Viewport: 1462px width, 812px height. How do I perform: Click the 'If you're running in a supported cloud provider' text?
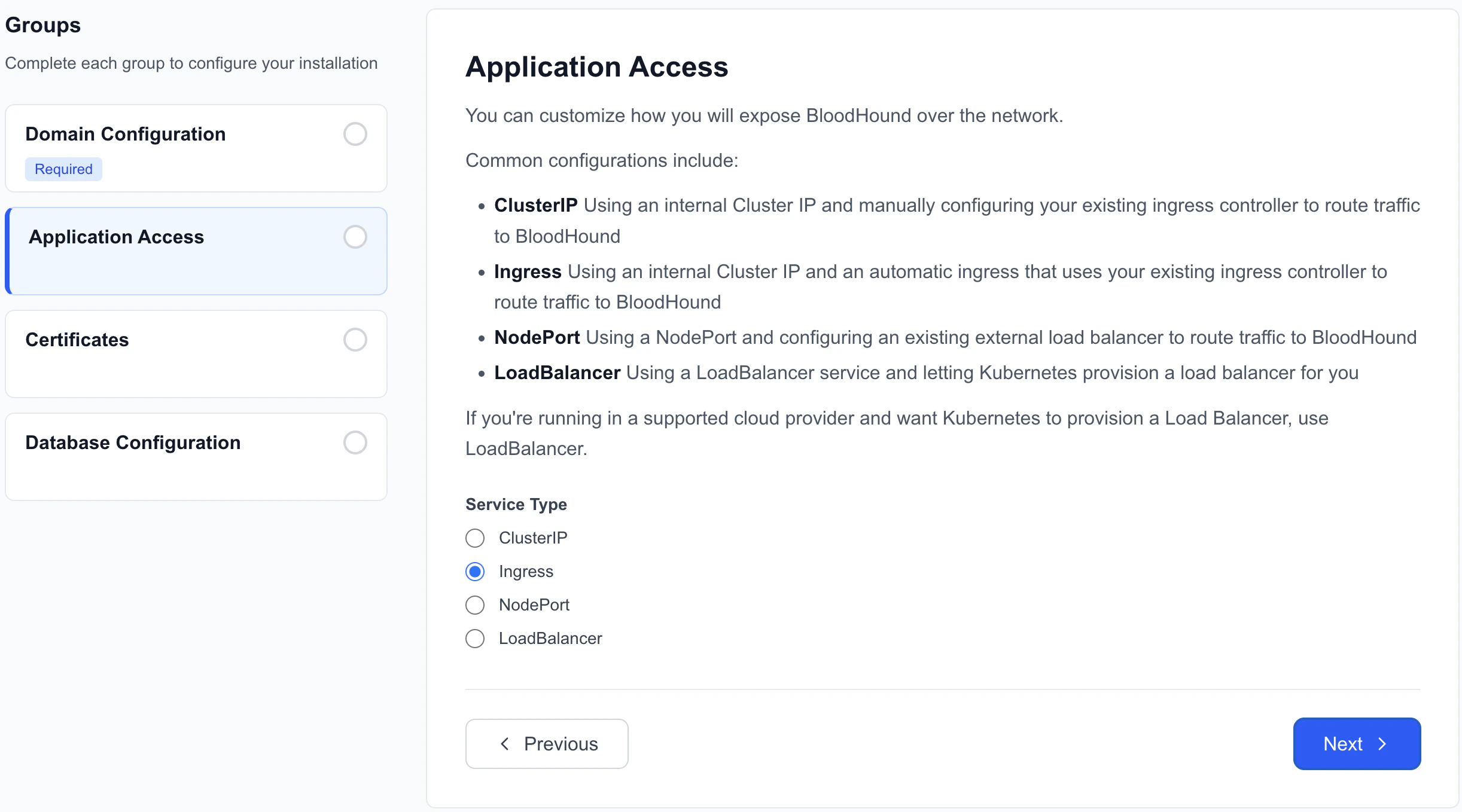click(897, 433)
